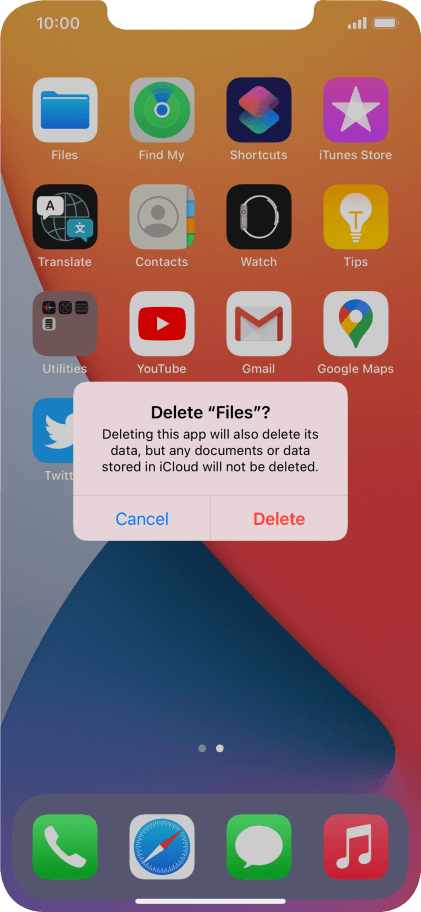421x912 pixels.
Task: Open the Utilities folder
Action: (x=65, y=324)
